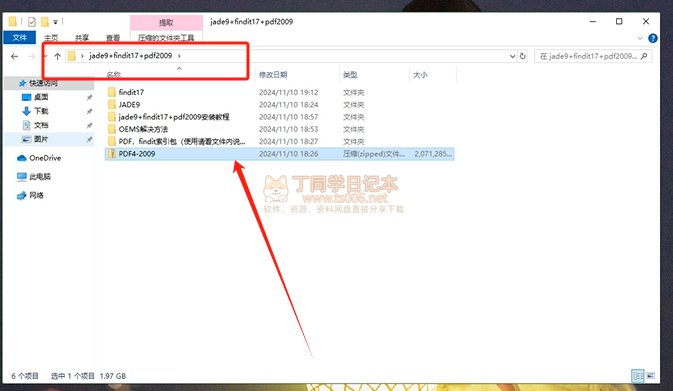Screen dimensions: 673x391
Task: Click the findit17 folder icon
Action: point(112,92)
